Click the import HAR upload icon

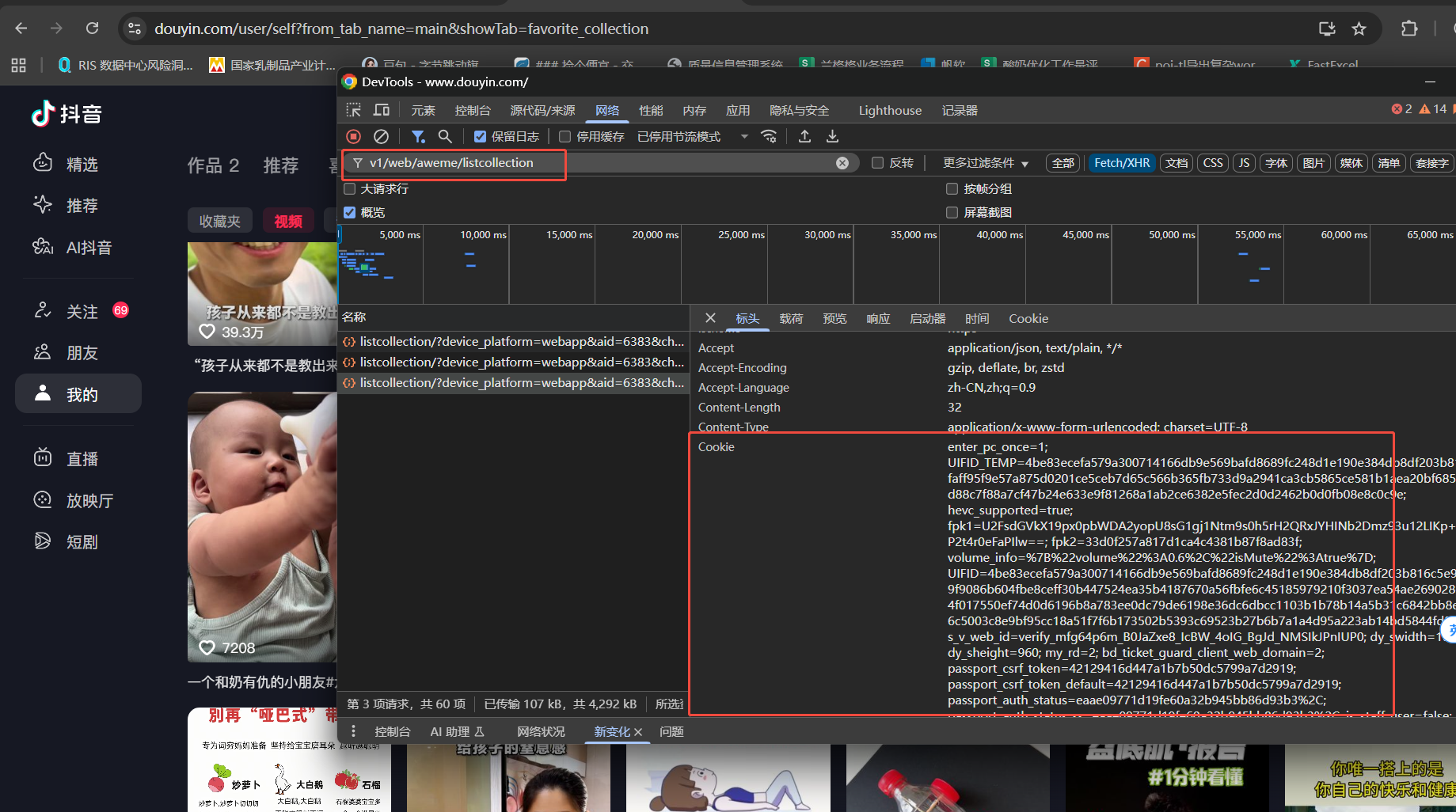804,136
